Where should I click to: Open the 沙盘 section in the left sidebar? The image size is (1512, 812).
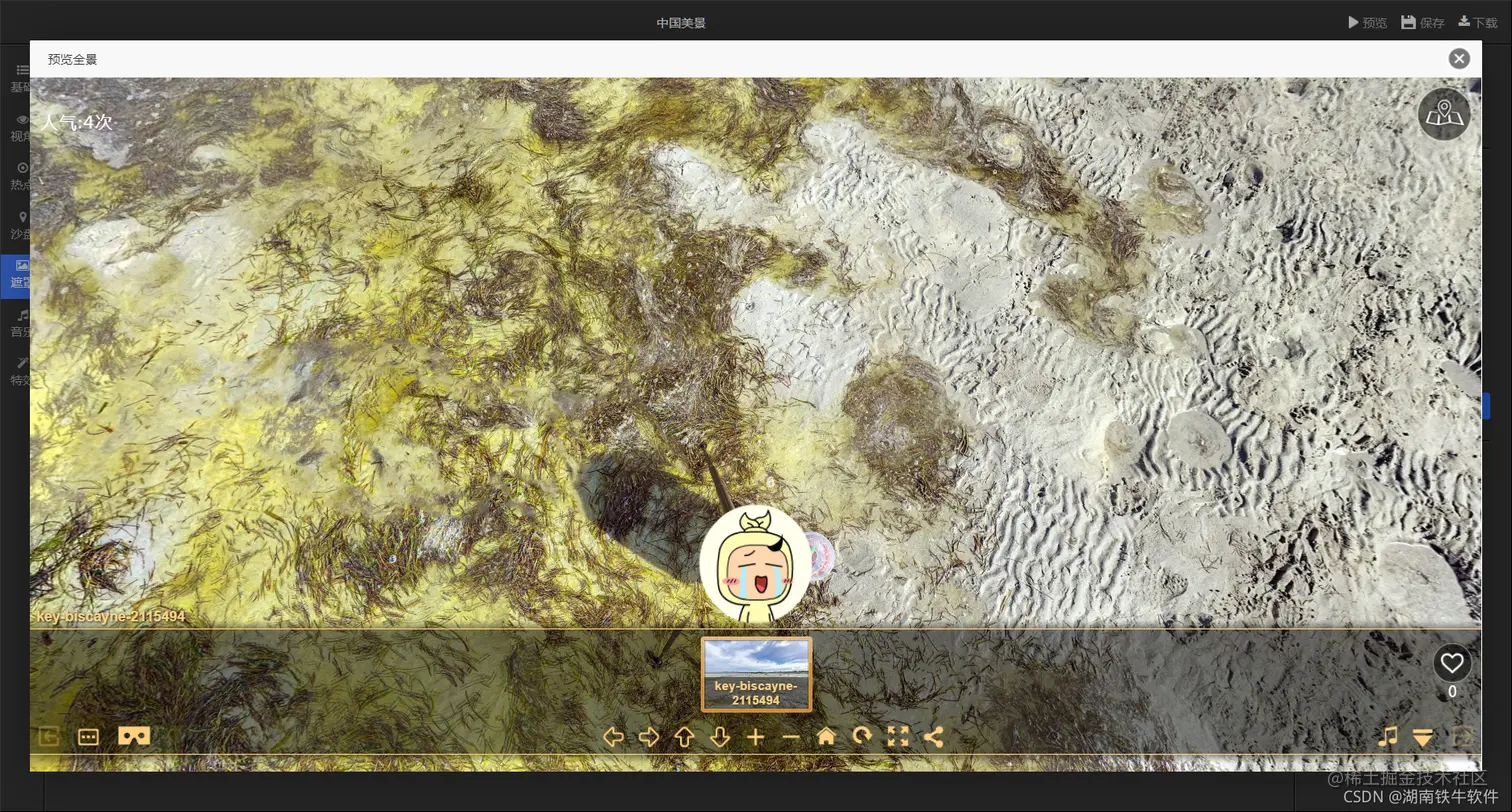(x=20, y=225)
